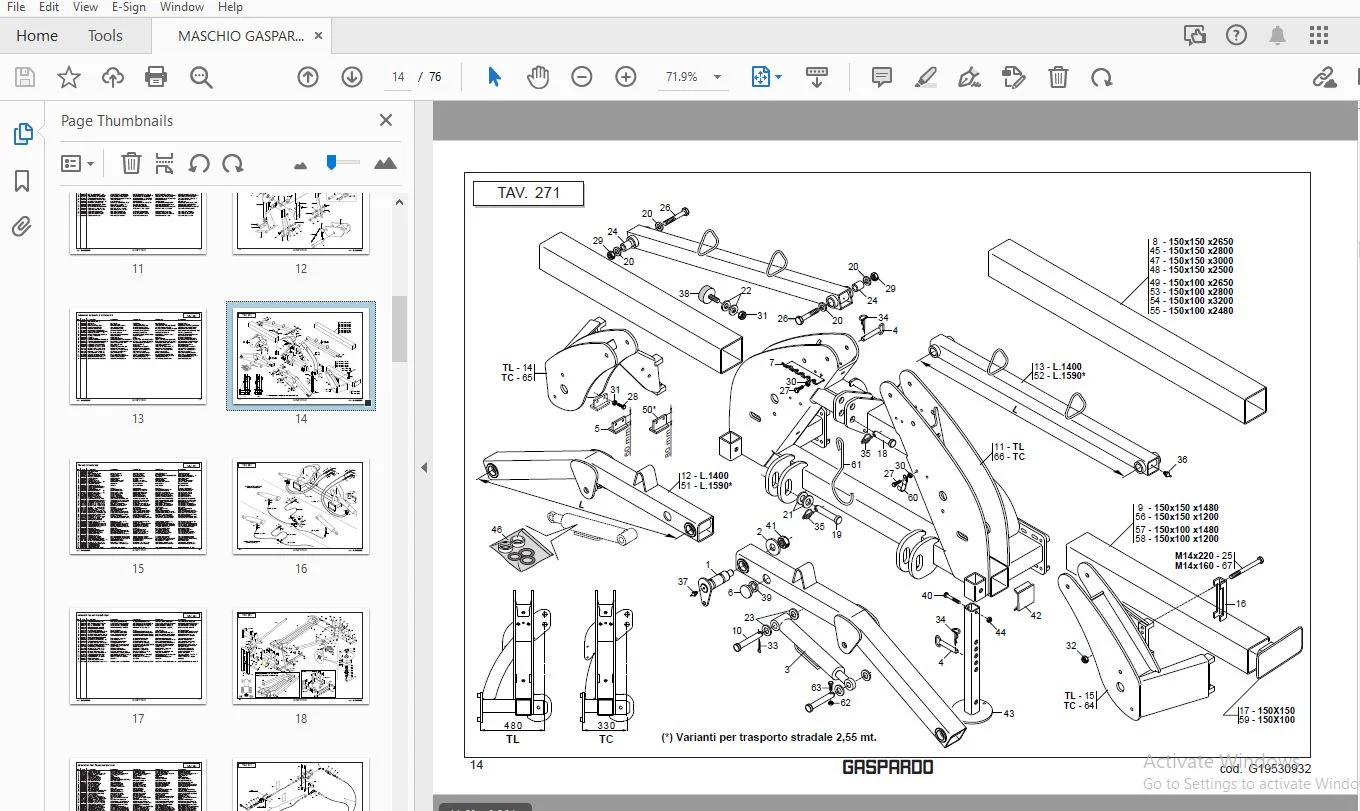
Task: Open the Page Thumbnails sidebar icon
Action: pos(22,134)
